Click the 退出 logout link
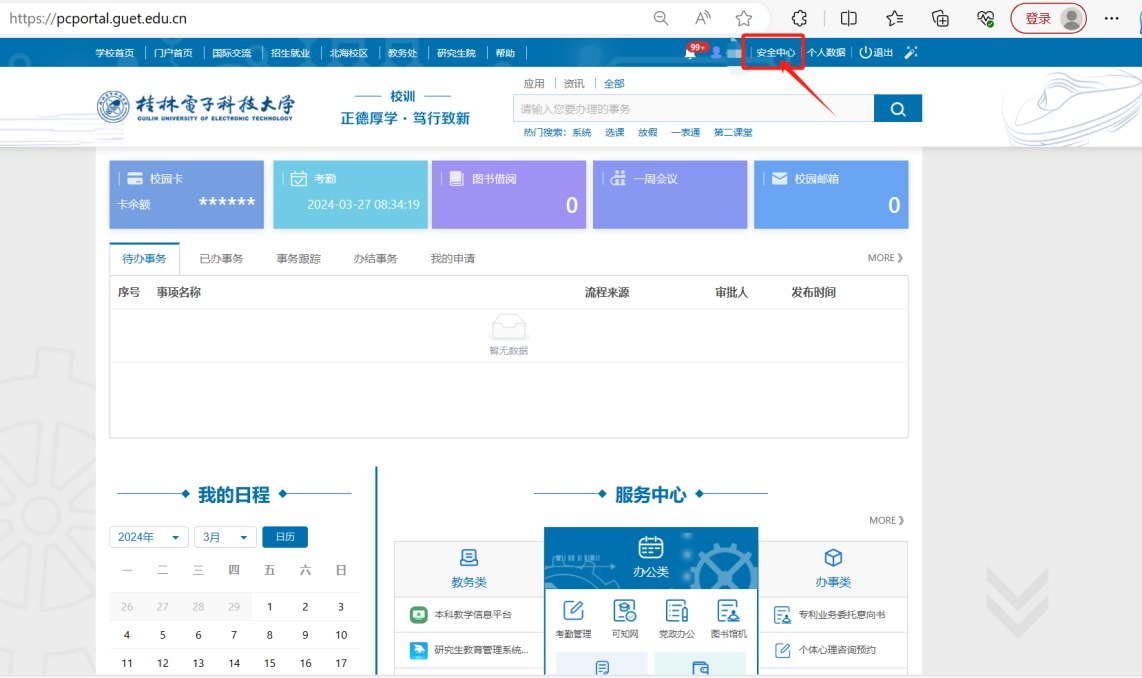 coord(876,53)
